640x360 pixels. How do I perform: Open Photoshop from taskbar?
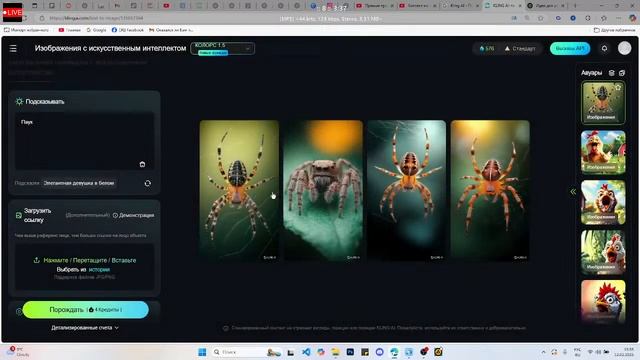pyautogui.click(x=350, y=352)
